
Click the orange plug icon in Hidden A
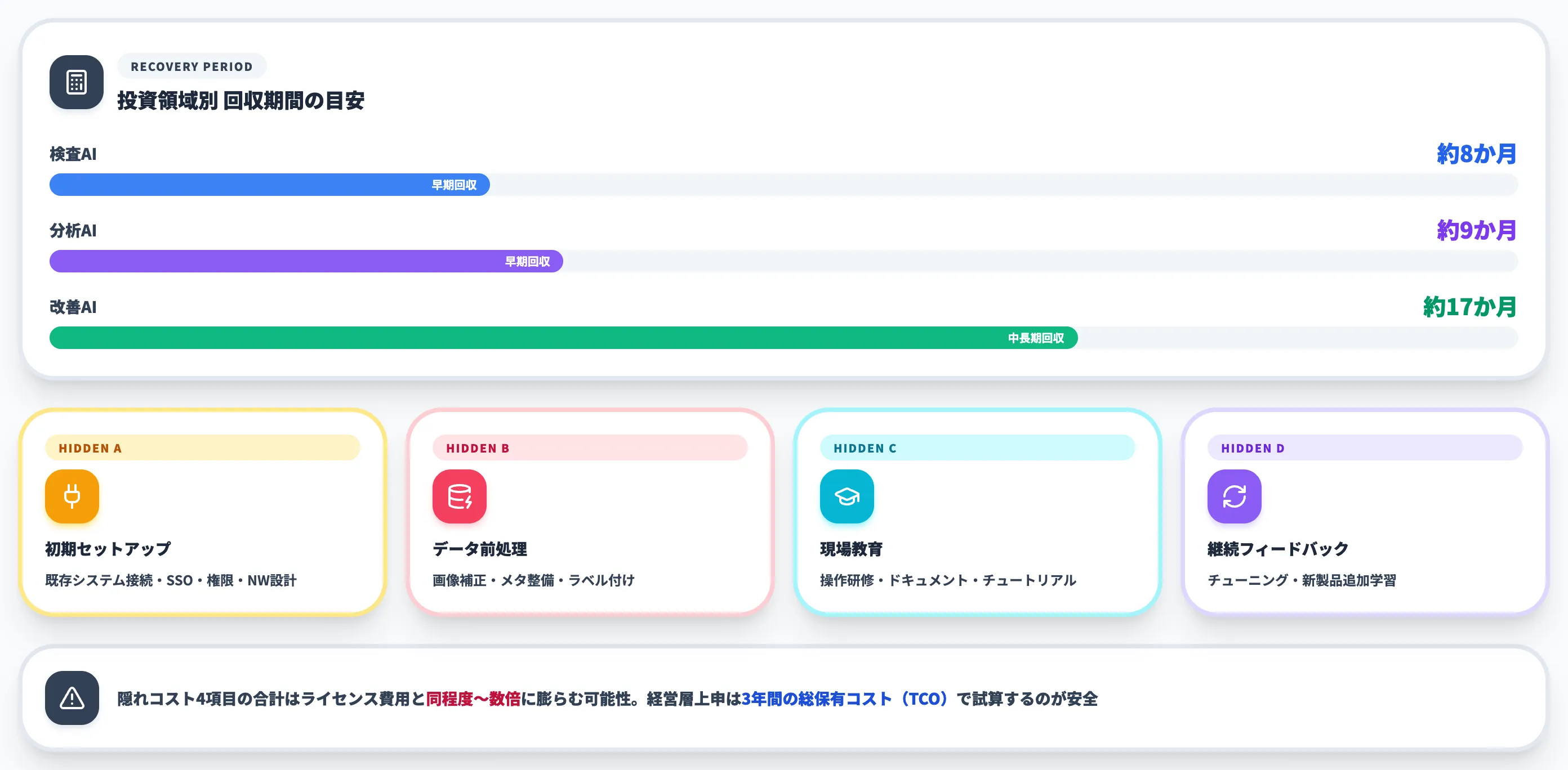(x=72, y=496)
